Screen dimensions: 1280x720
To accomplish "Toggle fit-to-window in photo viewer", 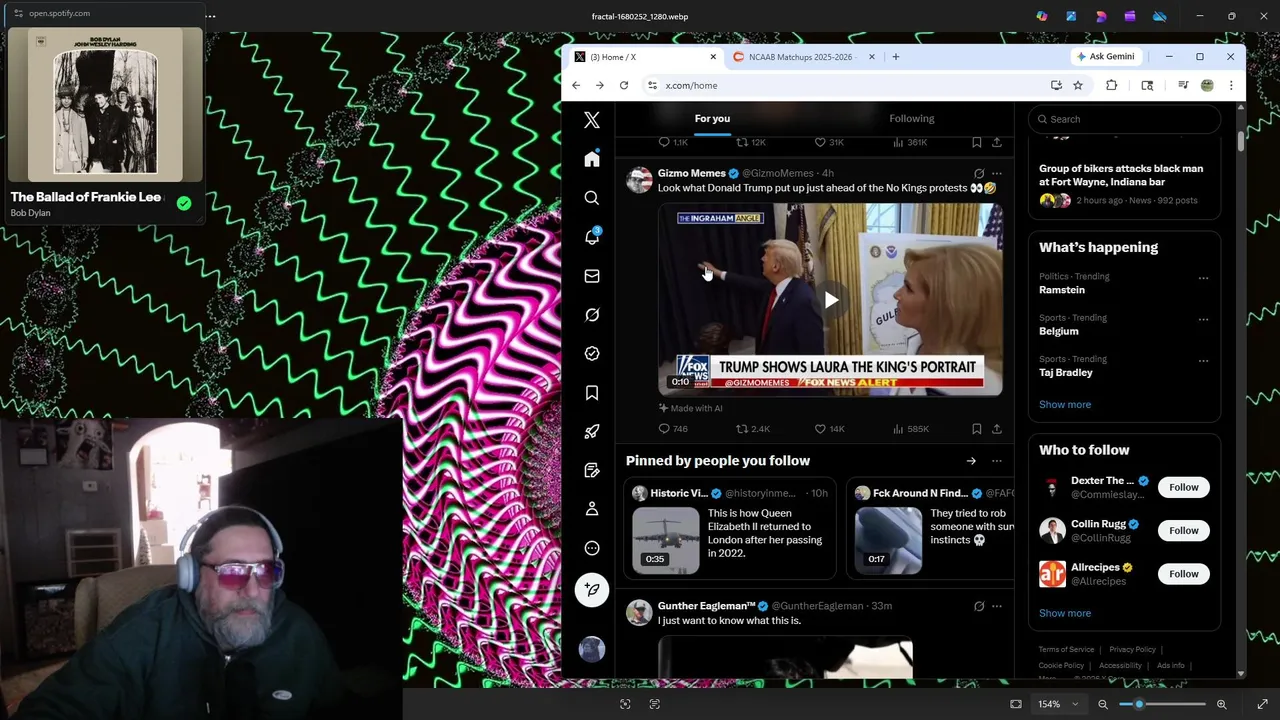I will click(1016, 704).
